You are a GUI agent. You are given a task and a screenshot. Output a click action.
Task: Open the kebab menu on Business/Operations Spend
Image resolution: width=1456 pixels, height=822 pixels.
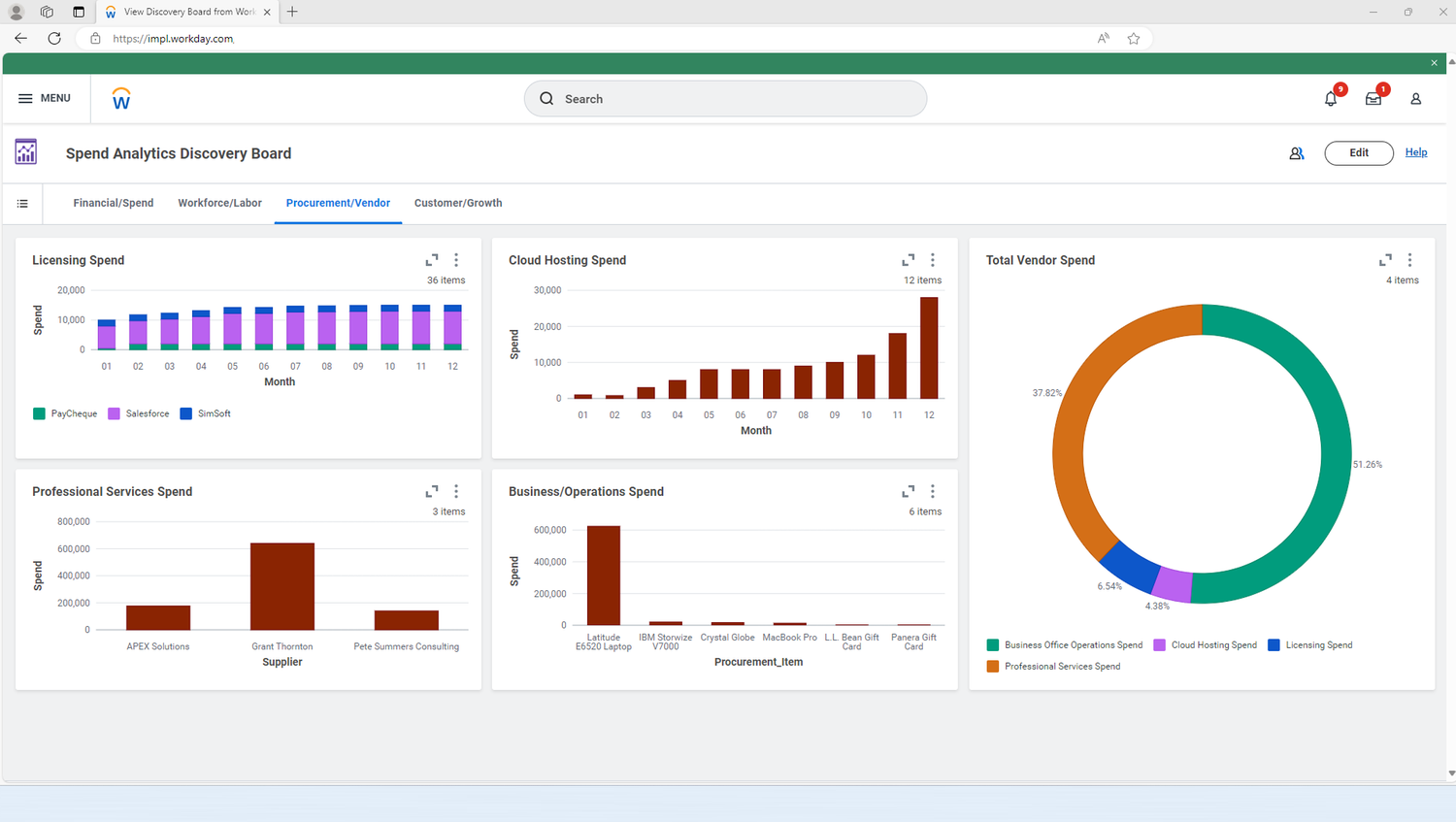tap(932, 491)
